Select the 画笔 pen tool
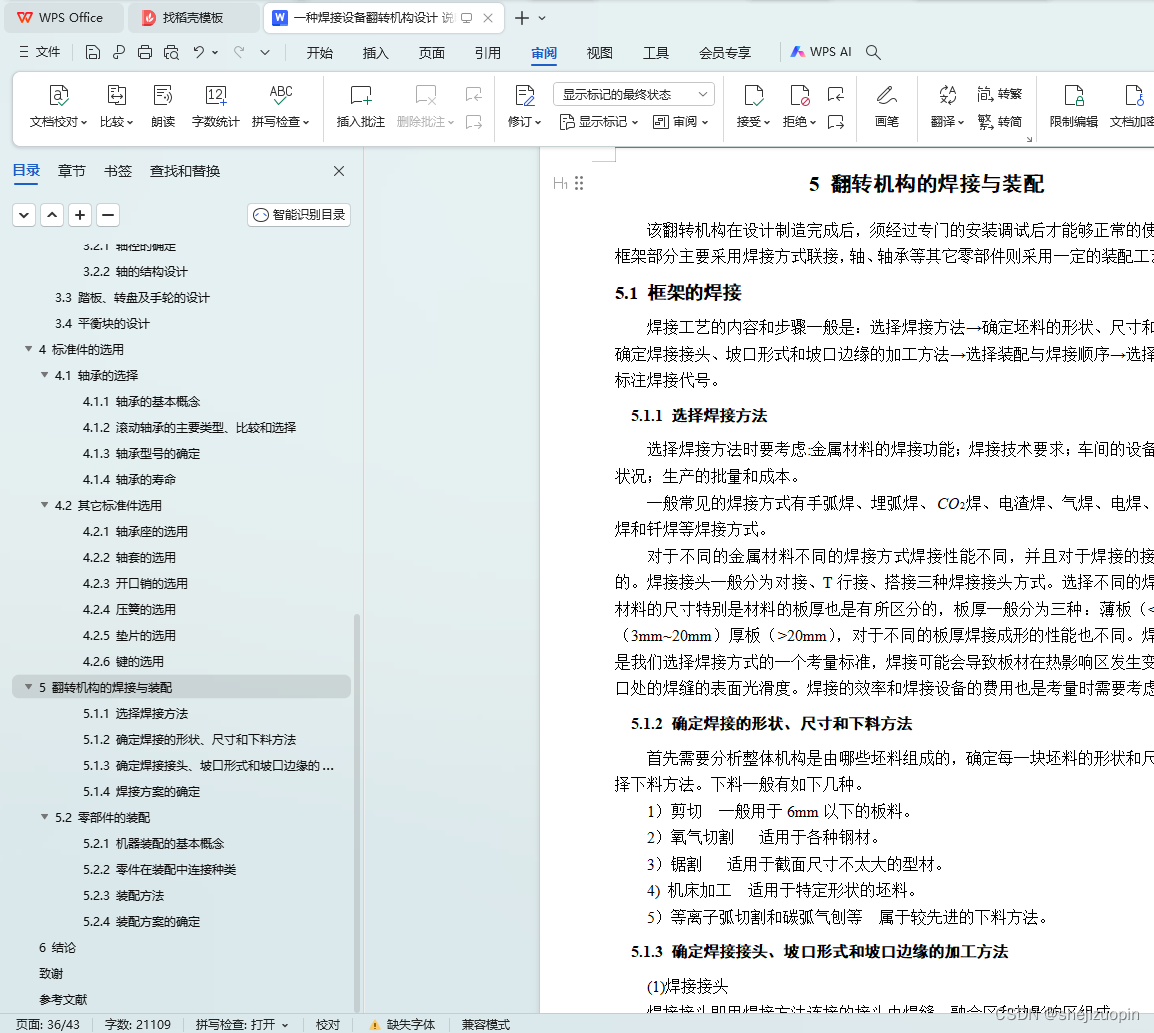Image resolution: width=1154 pixels, height=1033 pixels. click(x=886, y=106)
